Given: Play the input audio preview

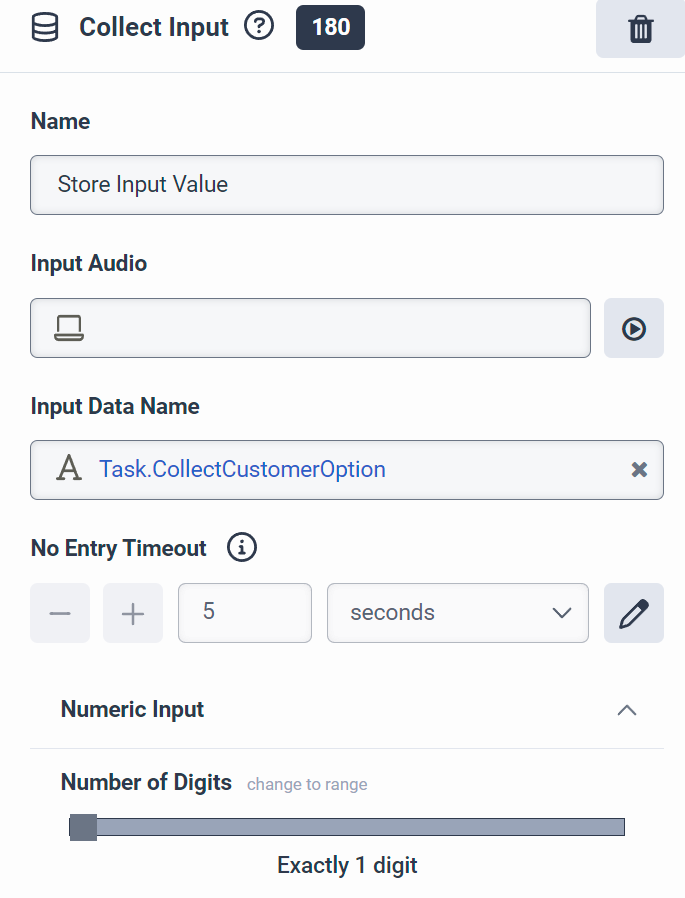Looking at the screenshot, I should click(634, 328).
